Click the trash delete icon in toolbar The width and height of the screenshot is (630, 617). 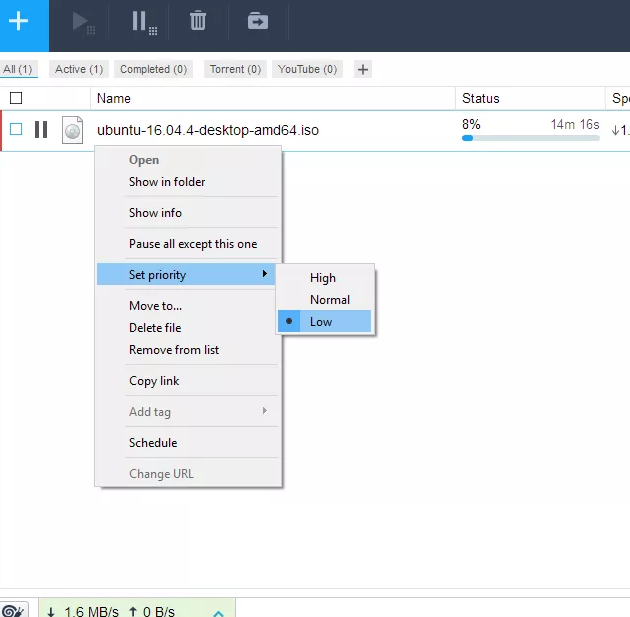point(198,21)
